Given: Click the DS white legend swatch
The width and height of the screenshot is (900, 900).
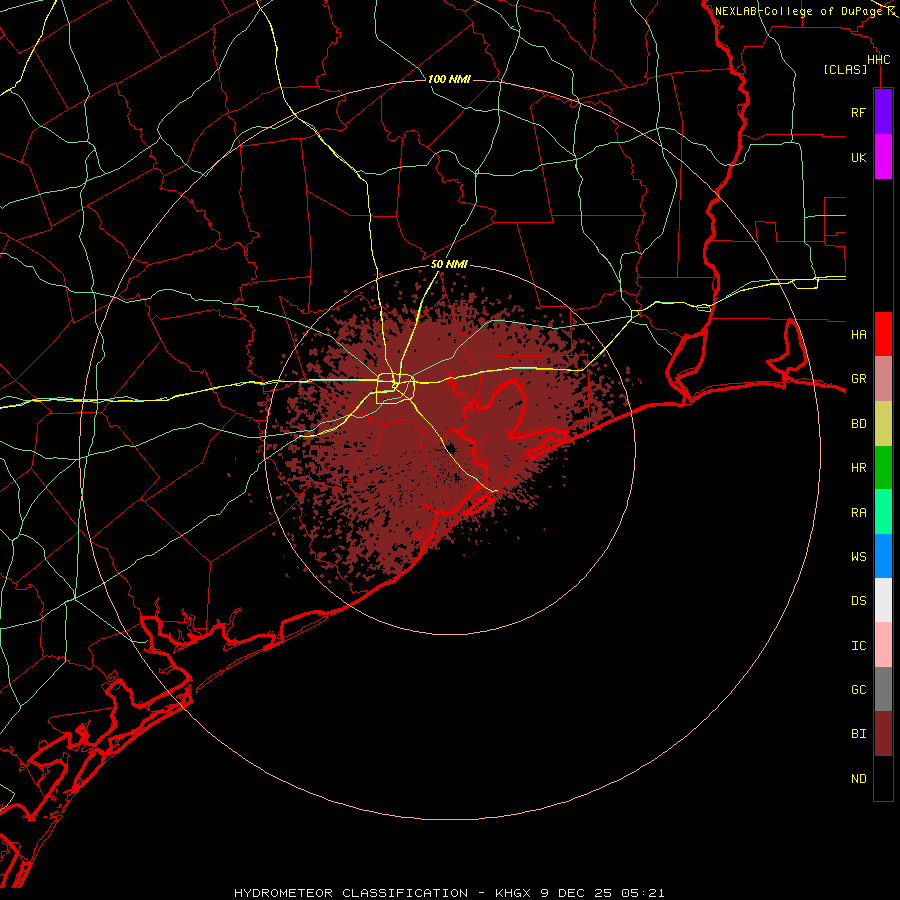Looking at the screenshot, I should tap(883, 600).
